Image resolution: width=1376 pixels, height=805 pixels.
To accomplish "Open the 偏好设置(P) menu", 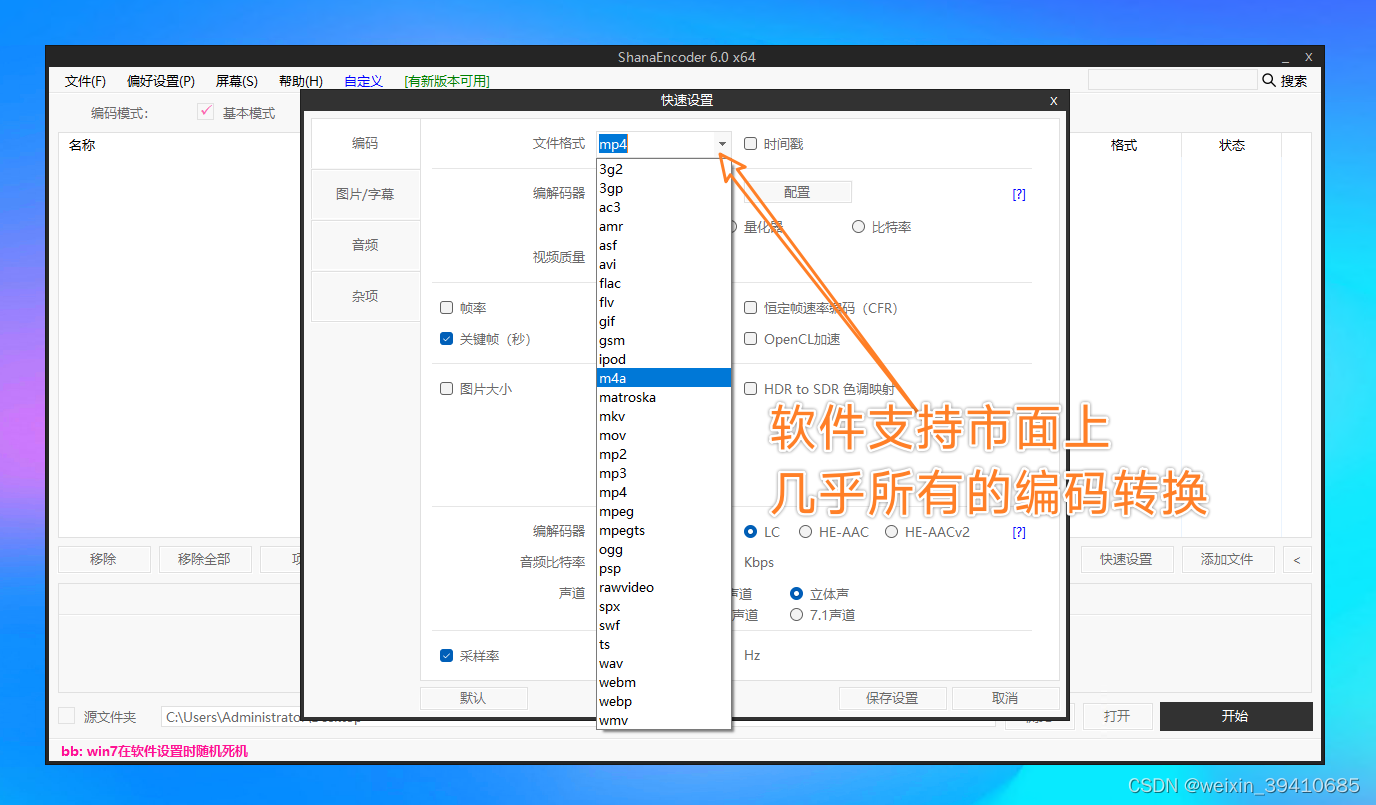I will [161, 81].
